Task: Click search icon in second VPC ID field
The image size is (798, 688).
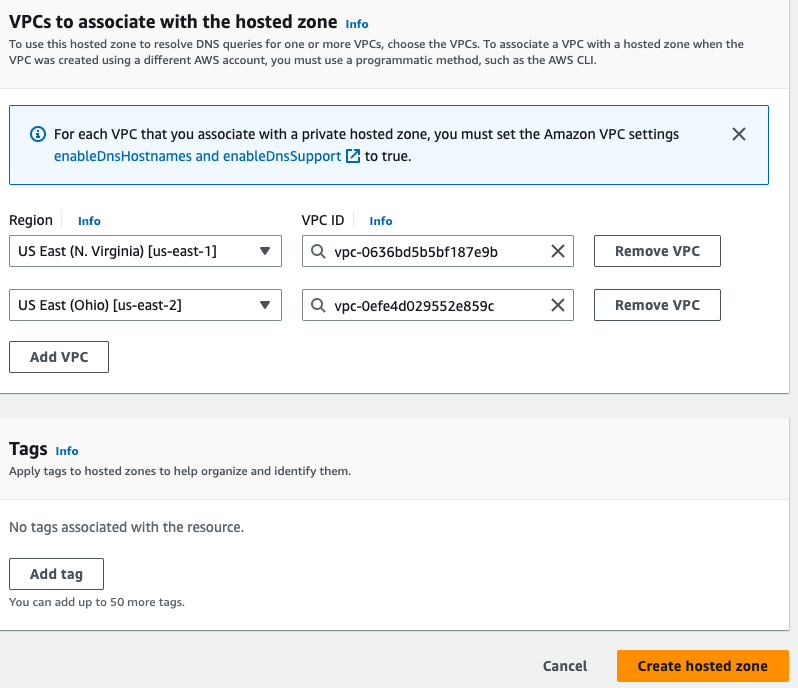Action: click(x=318, y=306)
